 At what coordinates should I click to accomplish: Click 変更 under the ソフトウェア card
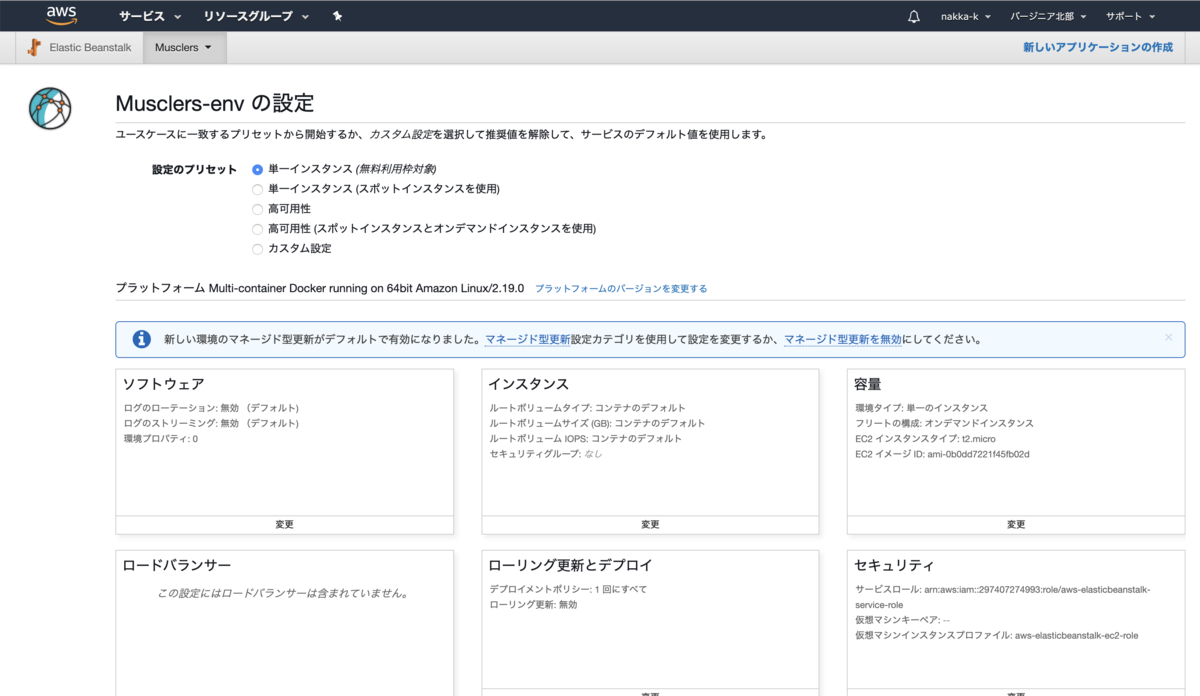(x=284, y=525)
